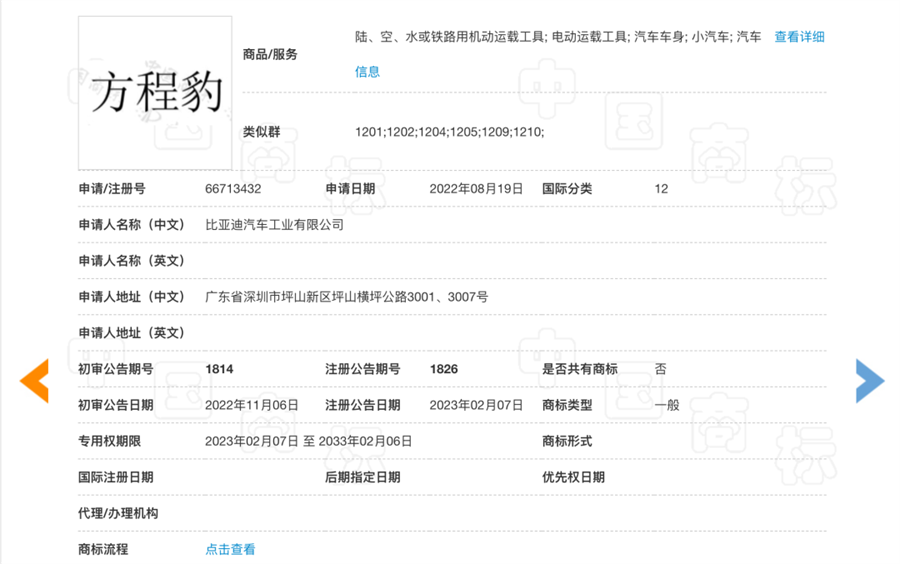
Task: Select applicant name 比亚迪汽车工业有限公司
Action: 274,225
